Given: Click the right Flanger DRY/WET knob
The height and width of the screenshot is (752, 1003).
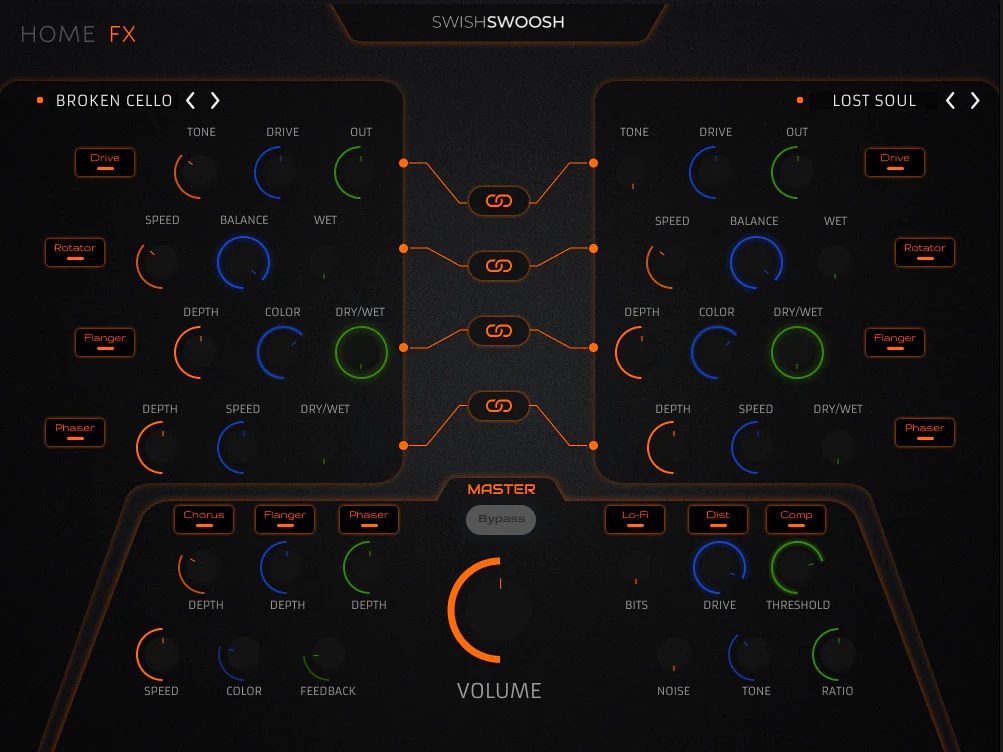Looking at the screenshot, I should tap(797, 353).
